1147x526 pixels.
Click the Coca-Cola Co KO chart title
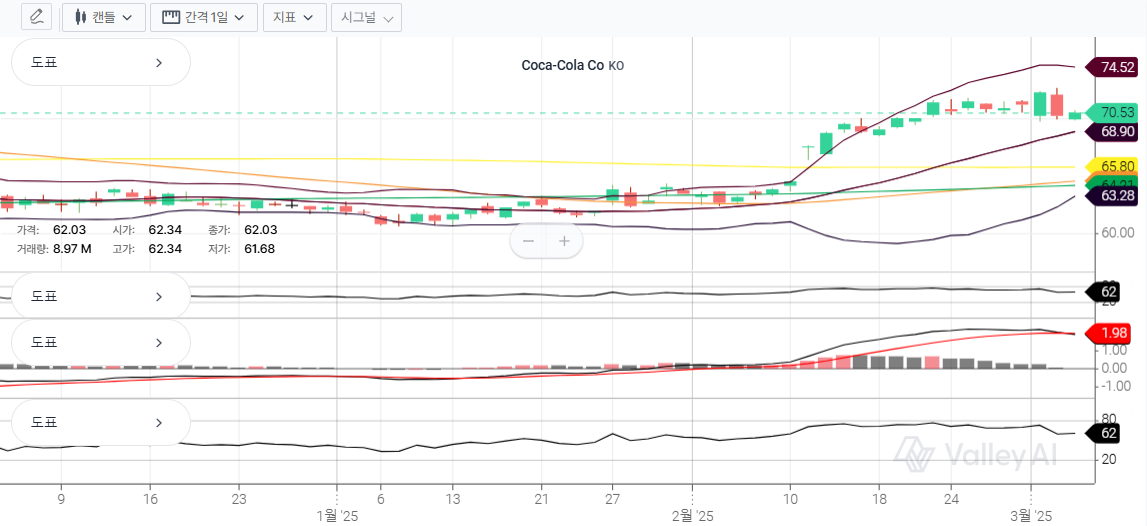click(572, 66)
